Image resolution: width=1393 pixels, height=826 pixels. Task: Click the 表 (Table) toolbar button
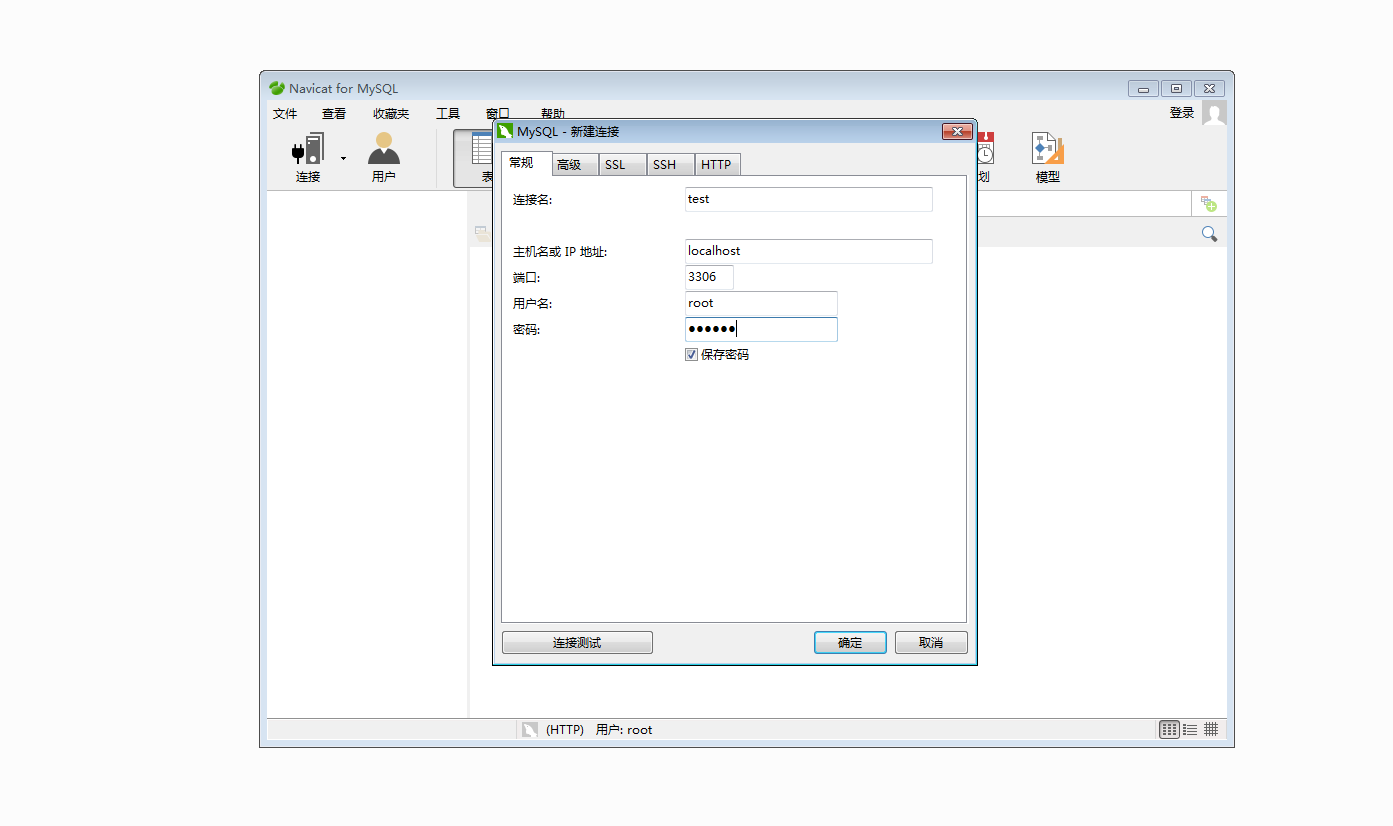click(473, 158)
